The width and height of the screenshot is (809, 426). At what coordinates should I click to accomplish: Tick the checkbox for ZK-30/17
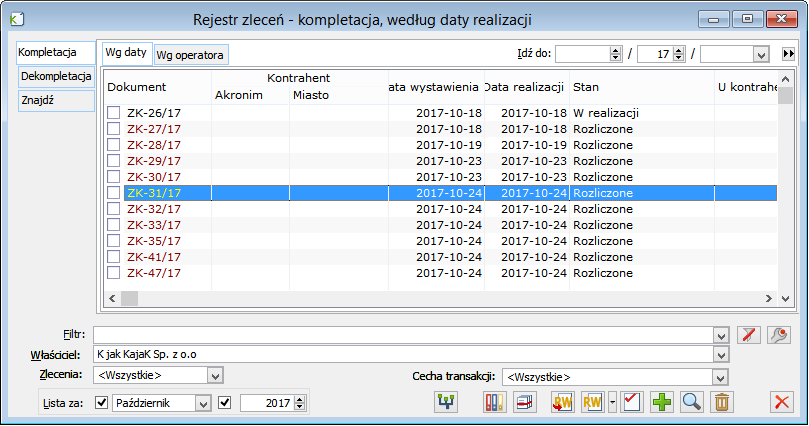(114, 176)
